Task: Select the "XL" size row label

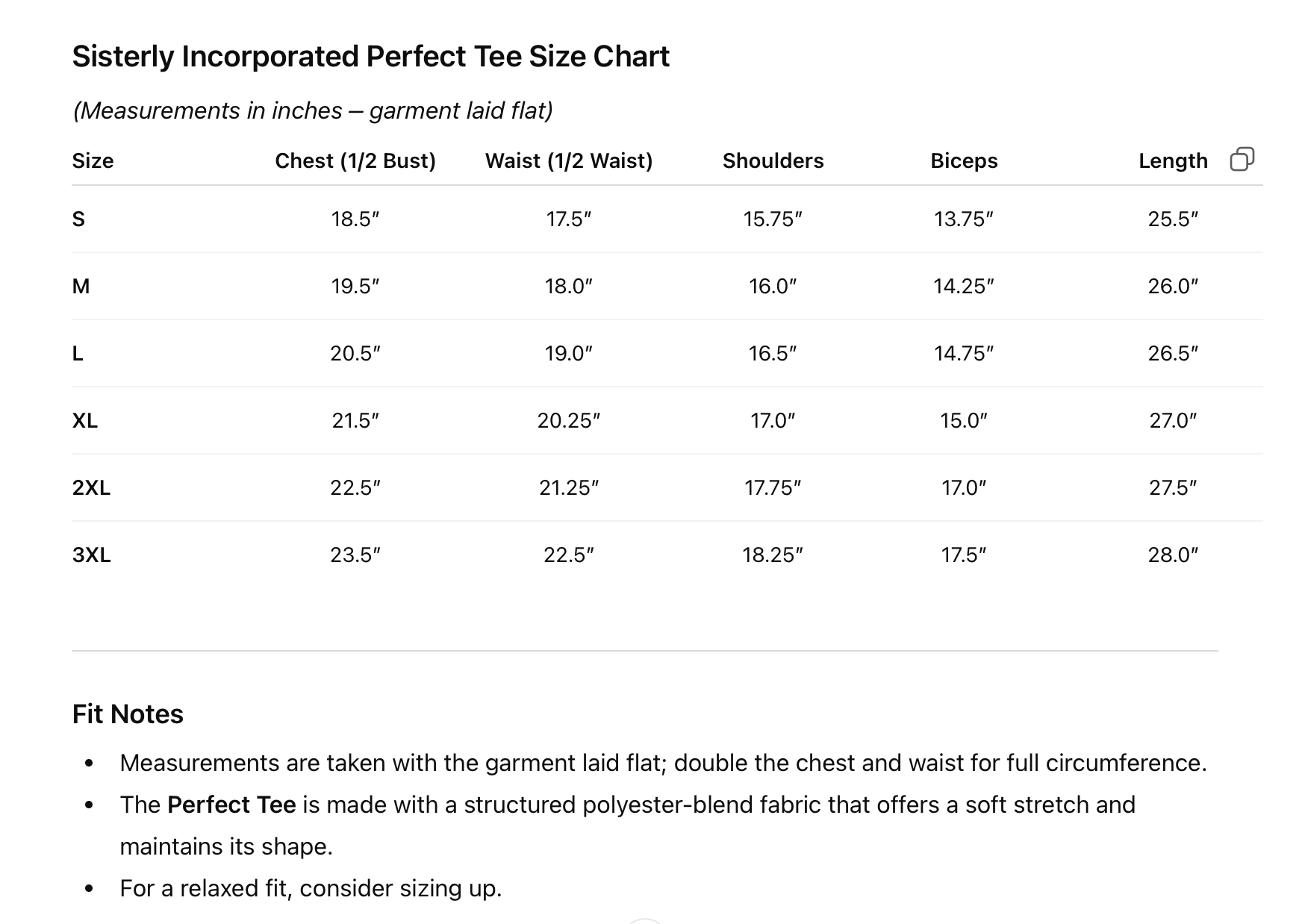Action: [85, 420]
